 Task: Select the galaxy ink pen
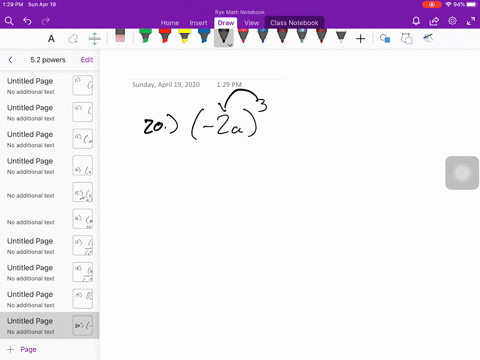click(x=302, y=36)
